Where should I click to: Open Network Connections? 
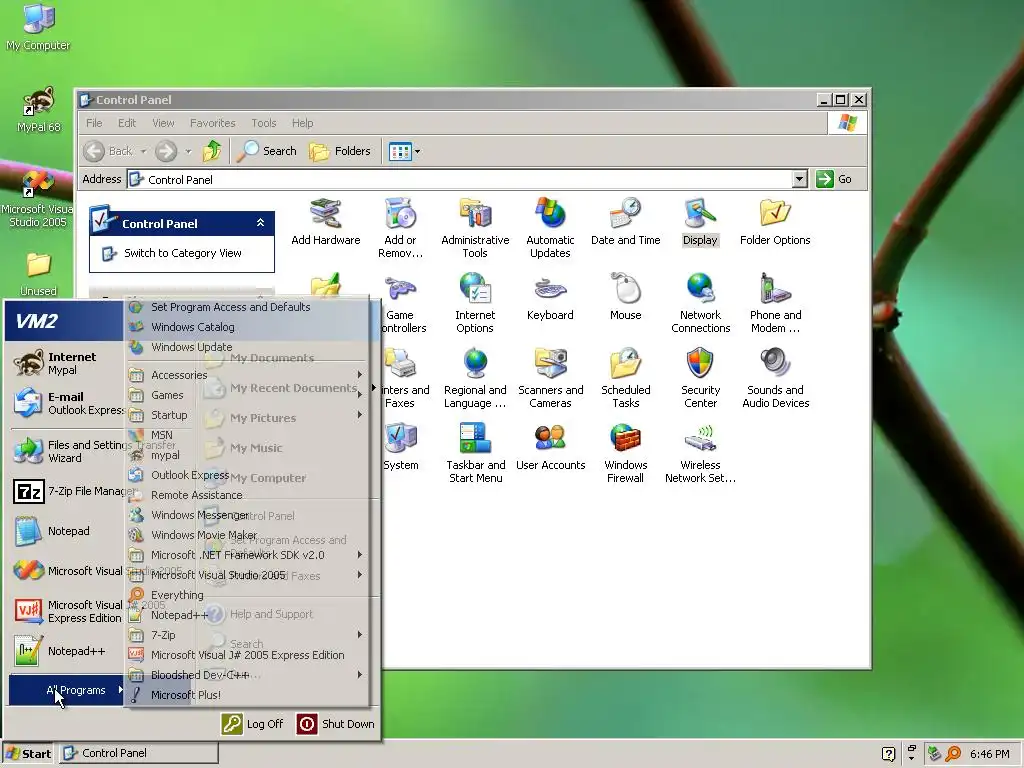(x=700, y=304)
